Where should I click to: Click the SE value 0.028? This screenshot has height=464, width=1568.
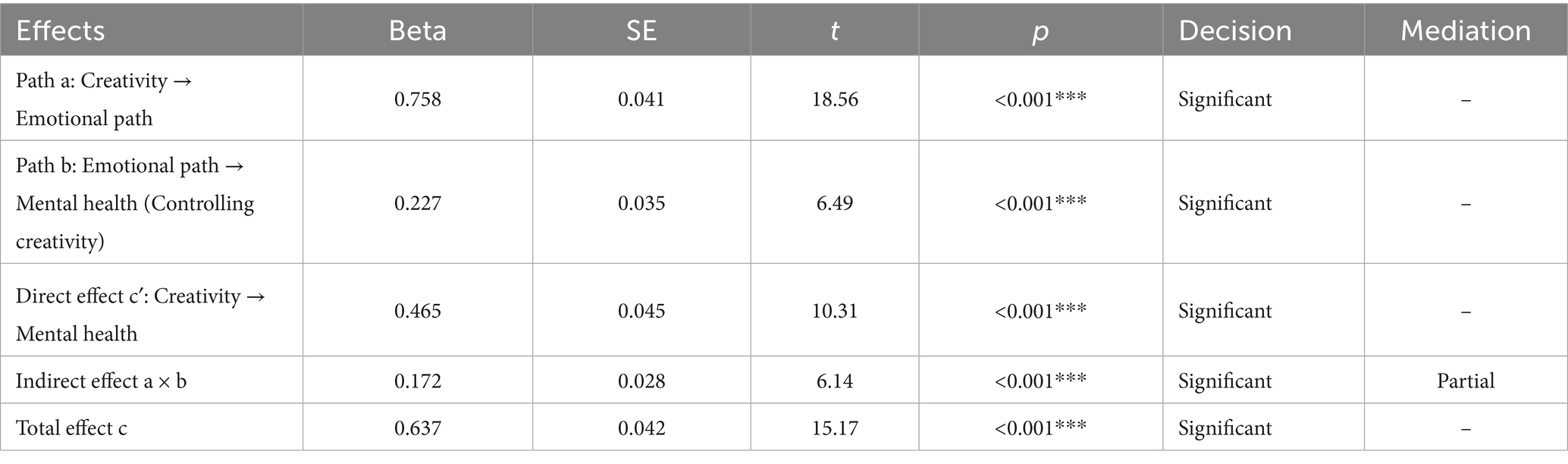pyautogui.click(x=641, y=381)
